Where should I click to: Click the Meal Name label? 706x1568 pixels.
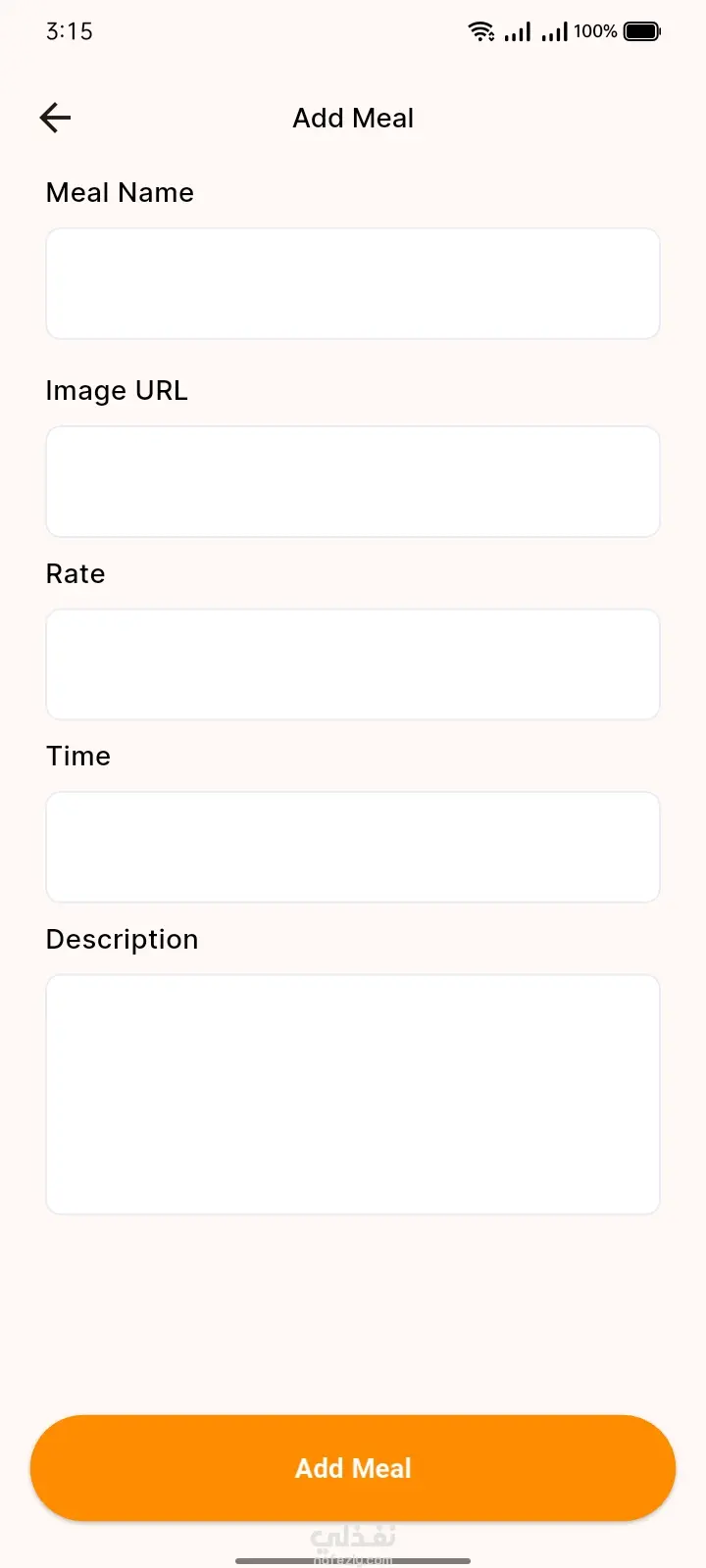coord(120,192)
